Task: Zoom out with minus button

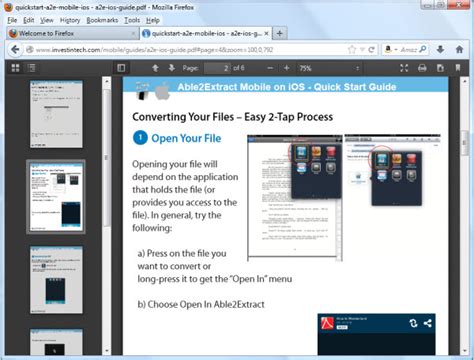Action: pos(270,68)
